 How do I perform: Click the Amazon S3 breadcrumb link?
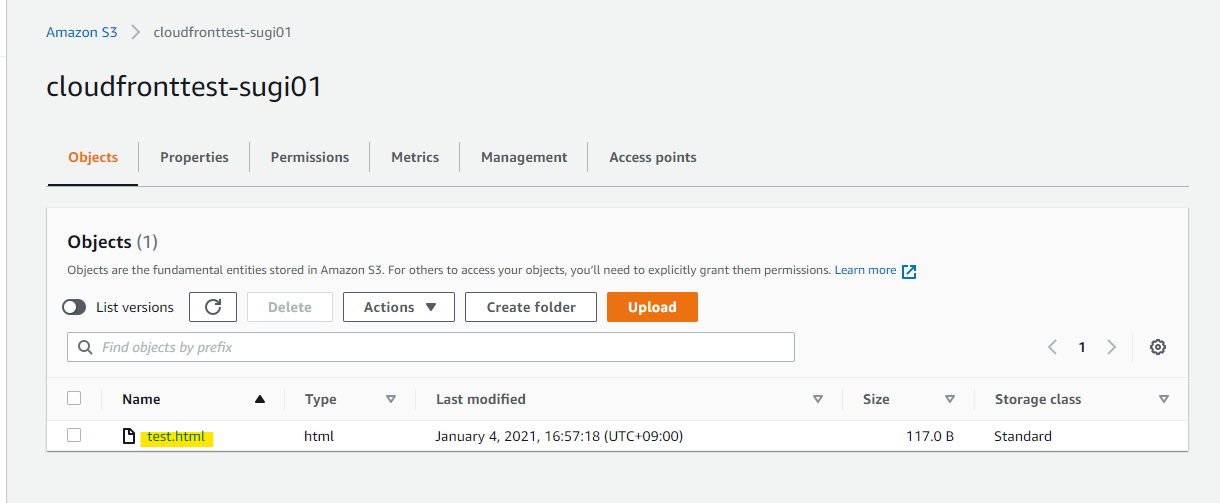click(82, 32)
